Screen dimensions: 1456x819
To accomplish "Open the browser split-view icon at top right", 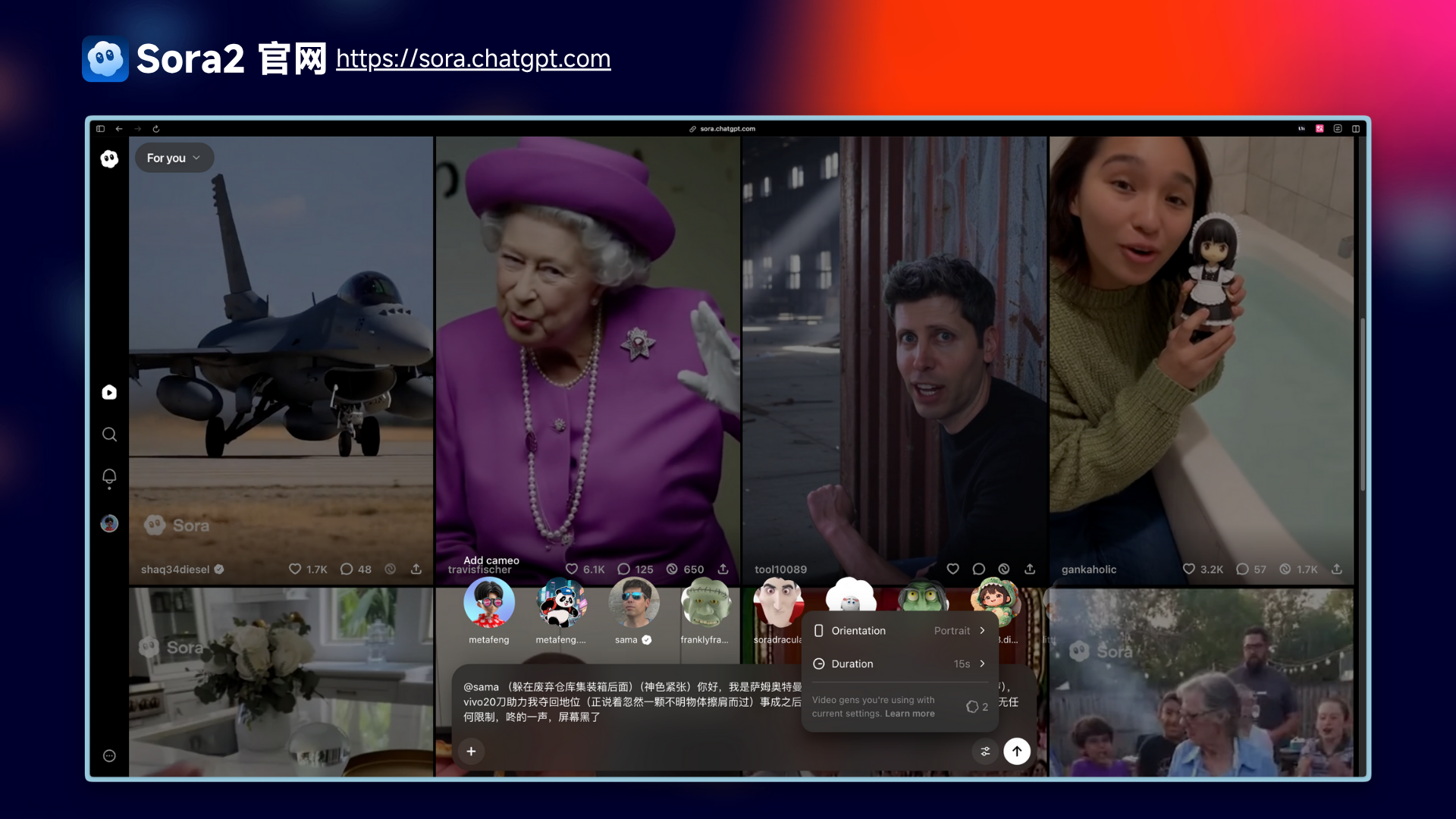I will [x=1356, y=129].
